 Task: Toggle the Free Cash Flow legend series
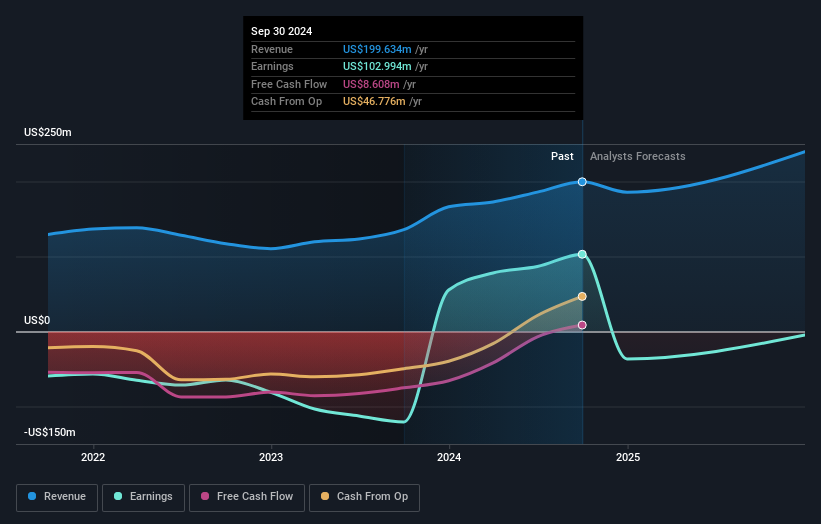(x=247, y=497)
